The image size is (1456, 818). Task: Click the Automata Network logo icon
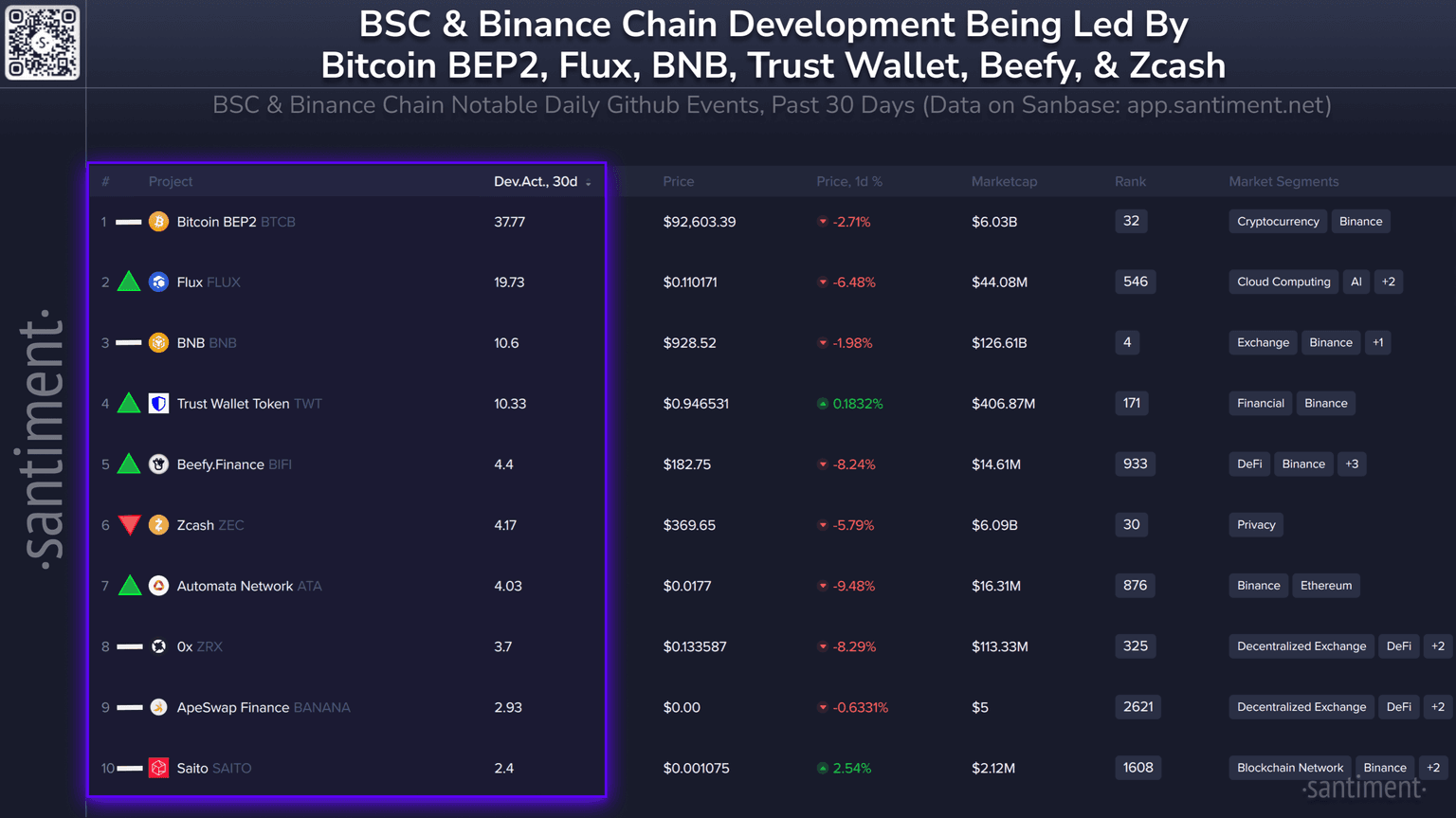coord(158,586)
